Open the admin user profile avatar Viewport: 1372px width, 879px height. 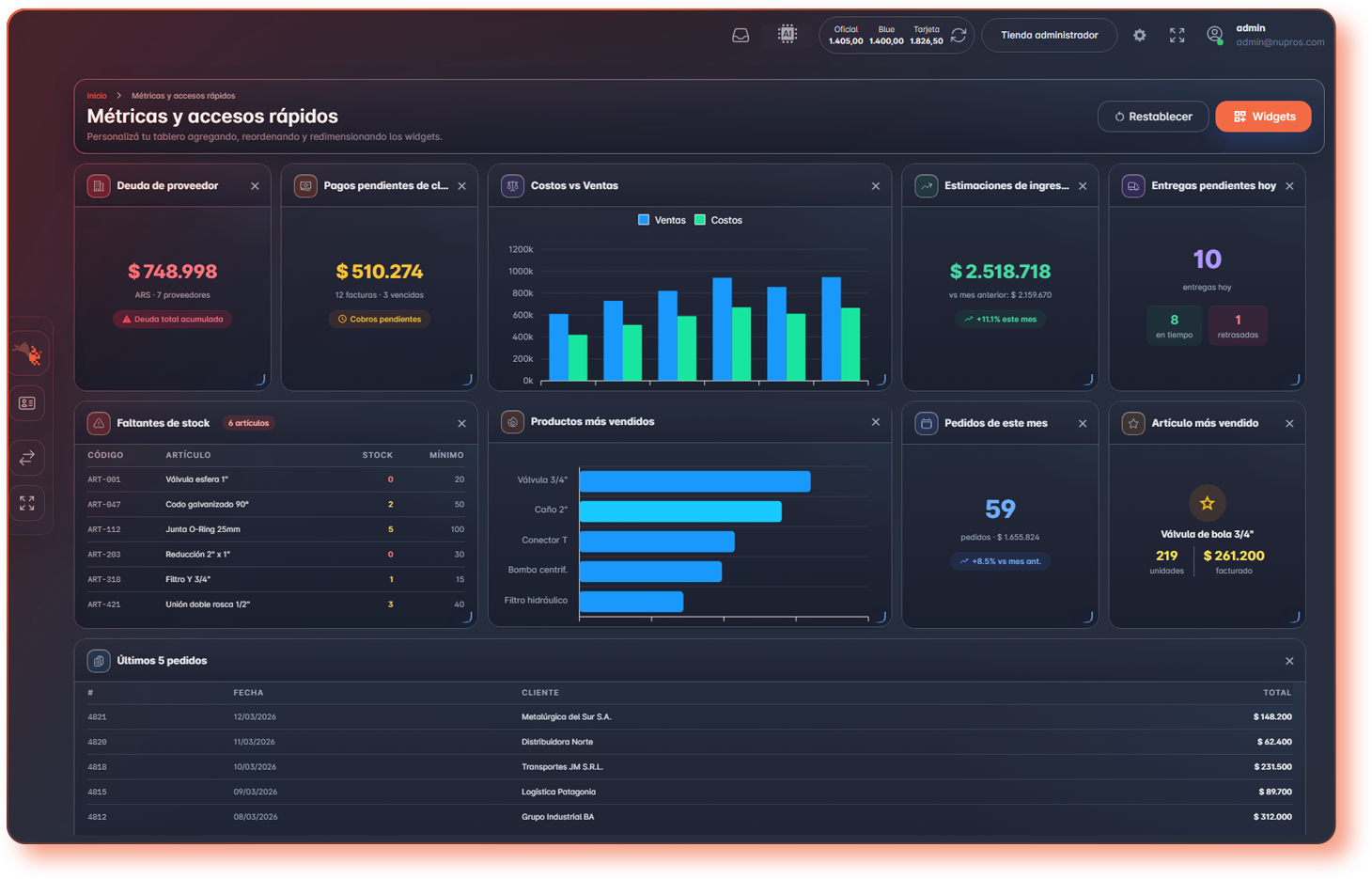coord(1215,36)
